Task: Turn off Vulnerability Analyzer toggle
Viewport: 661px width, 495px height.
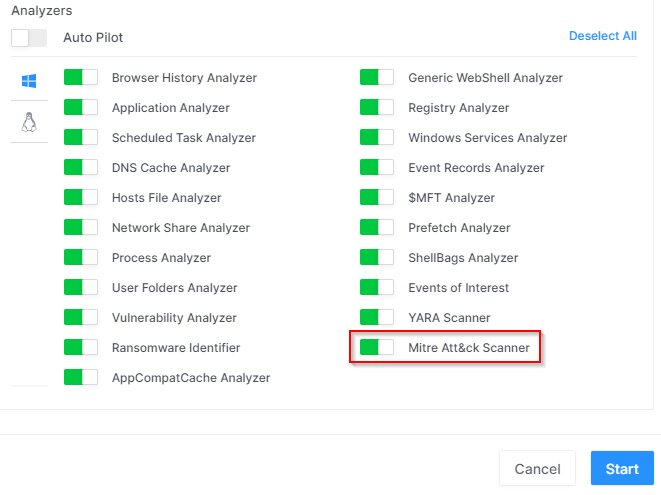Action: click(x=81, y=317)
